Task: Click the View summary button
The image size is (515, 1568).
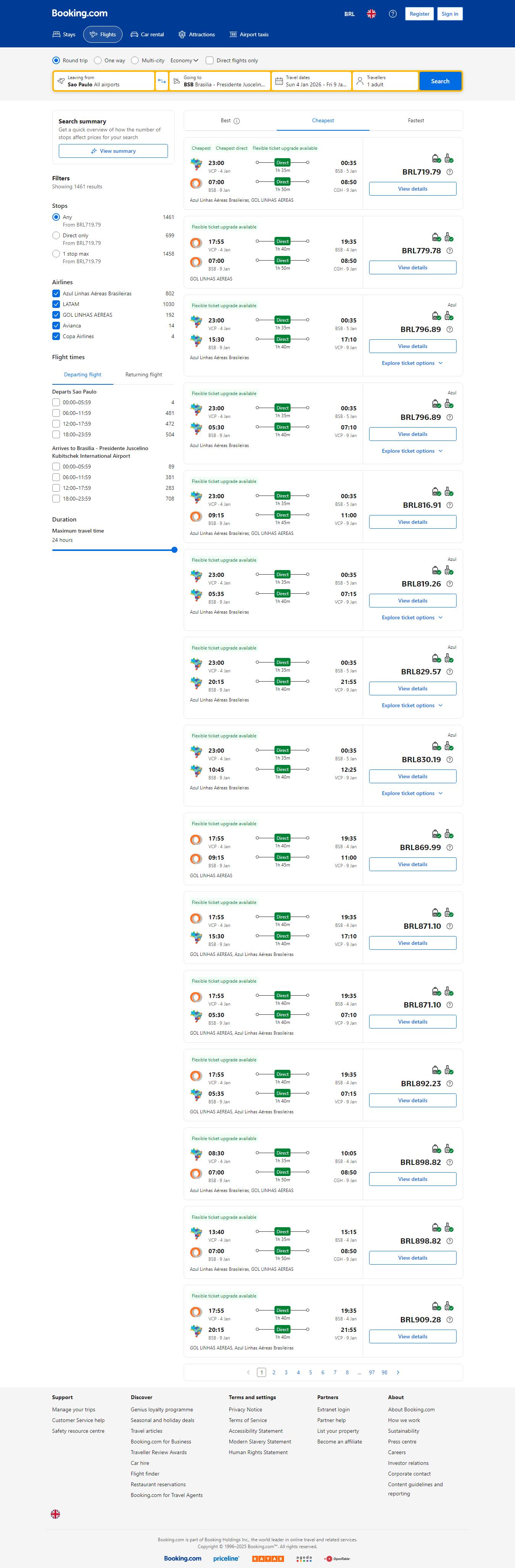Action: (113, 151)
